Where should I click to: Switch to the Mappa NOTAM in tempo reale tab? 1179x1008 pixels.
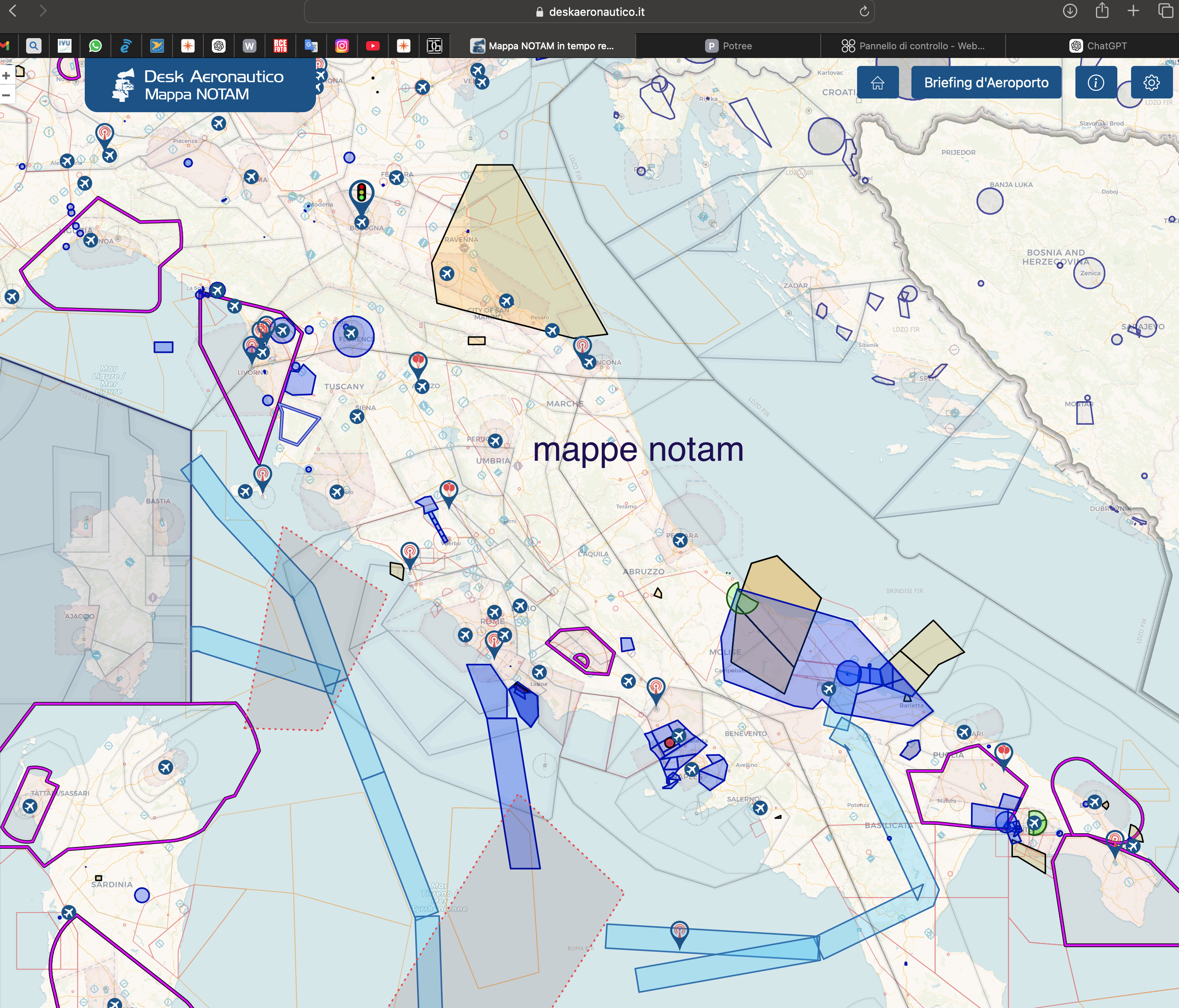(x=542, y=45)
